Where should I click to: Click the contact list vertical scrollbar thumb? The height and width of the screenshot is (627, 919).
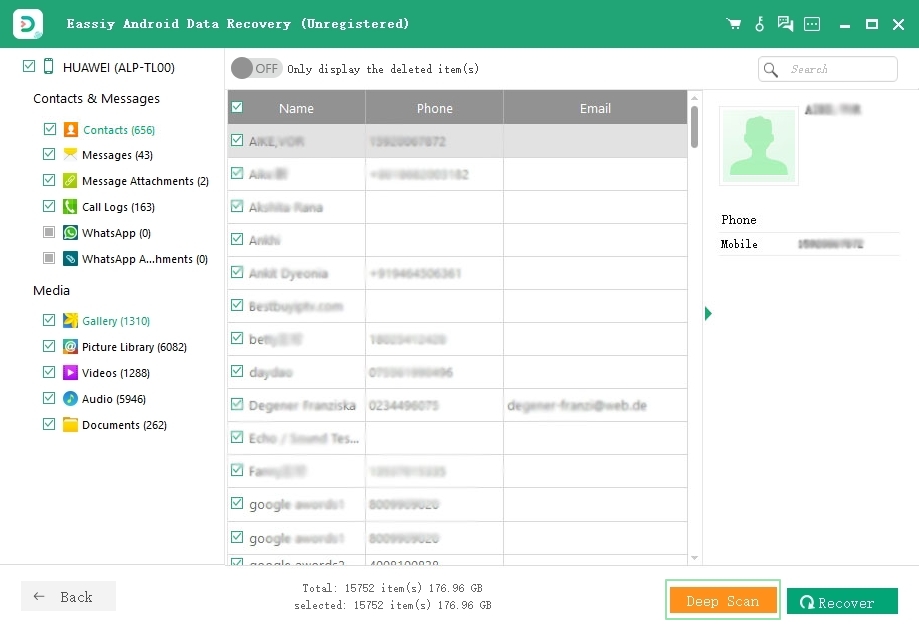pos(695,127)
